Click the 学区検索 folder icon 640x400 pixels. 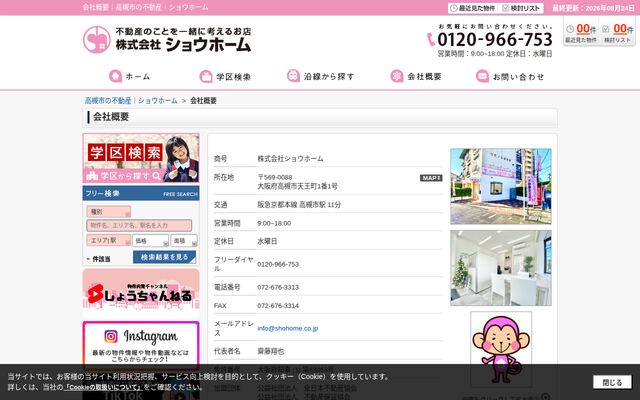coord(206,76)
